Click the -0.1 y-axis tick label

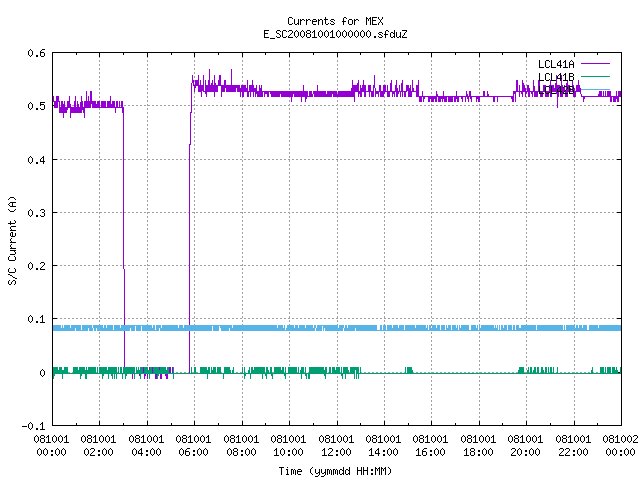[33, 426]
